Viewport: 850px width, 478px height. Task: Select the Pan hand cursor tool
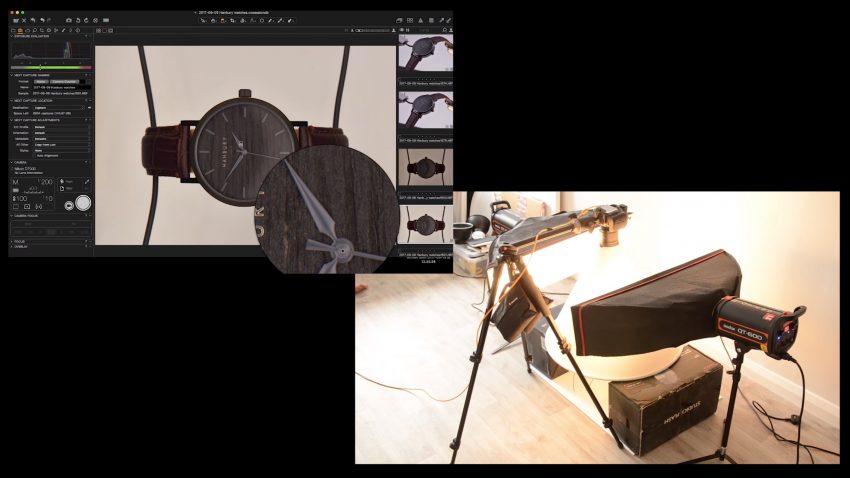(x=214, y=21)
